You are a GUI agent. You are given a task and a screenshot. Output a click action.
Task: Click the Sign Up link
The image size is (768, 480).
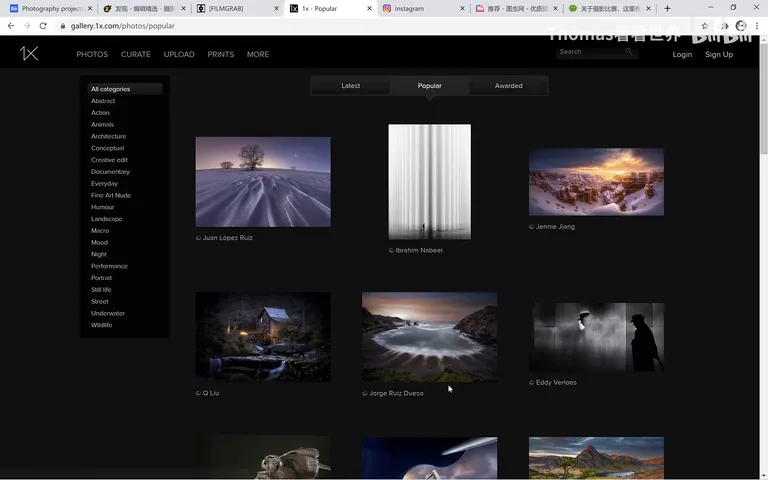[x=719, y=54]
